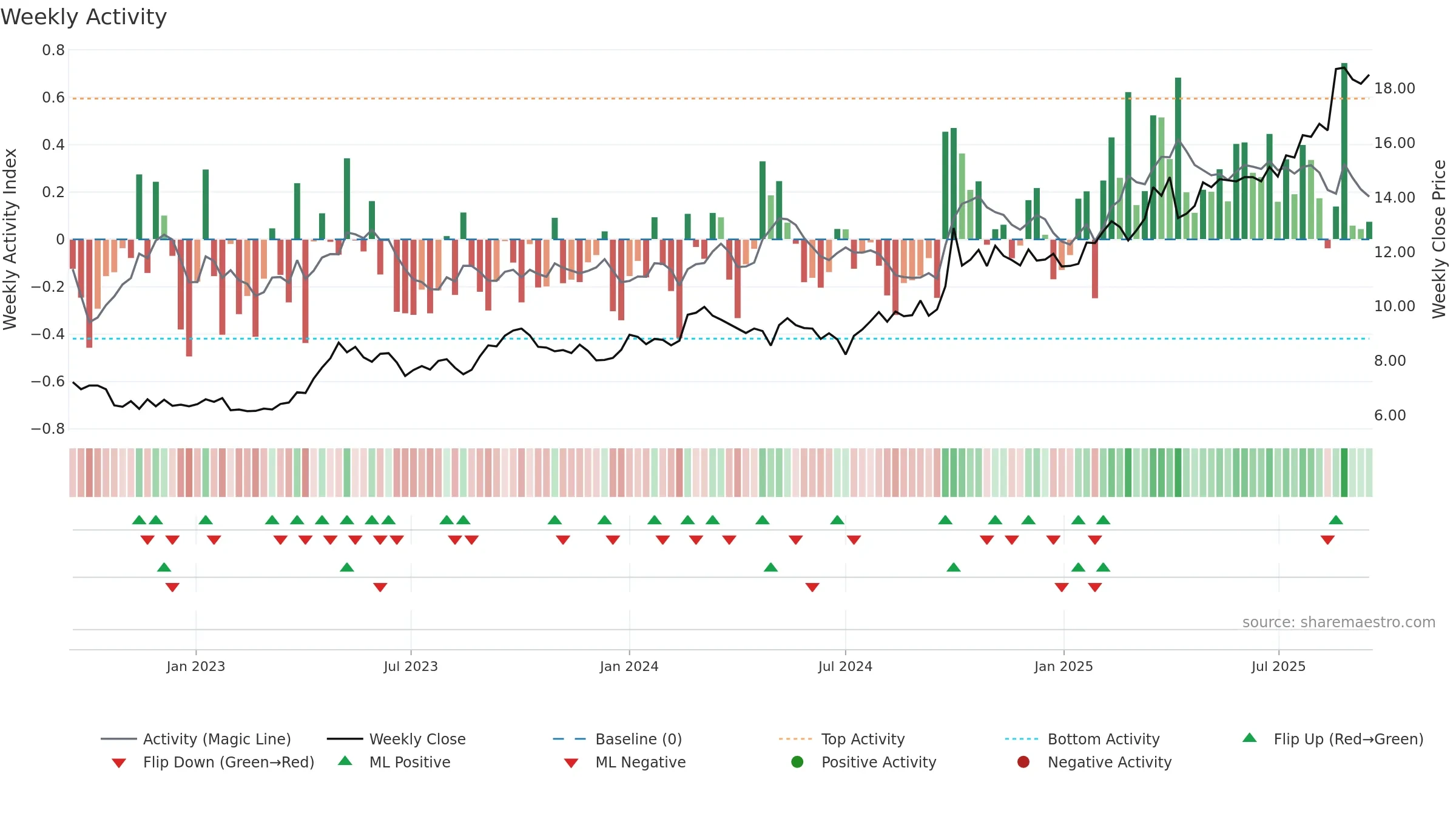Screen dimensions: 1456x819
Task: Click the red Flip Down legend triangle icon
Action: coord(119,763)
